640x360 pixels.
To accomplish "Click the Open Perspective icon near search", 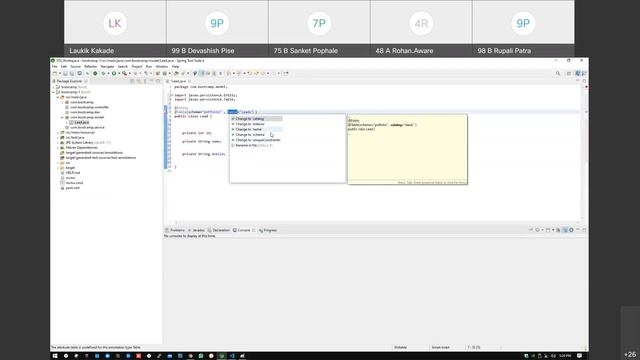I will [569, 73].
